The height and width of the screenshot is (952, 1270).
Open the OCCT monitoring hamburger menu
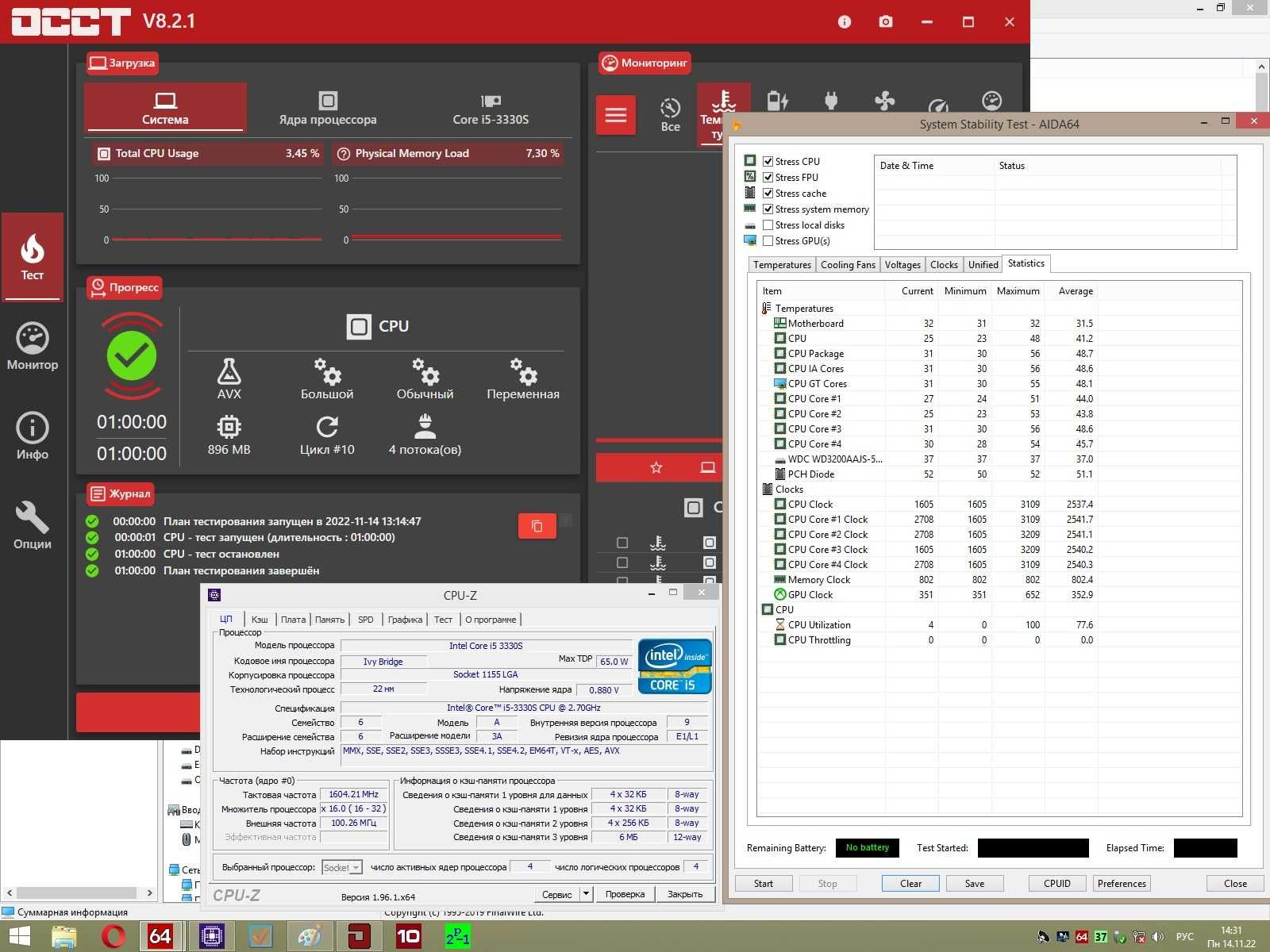pyautogui.click(x=616, y=116)
